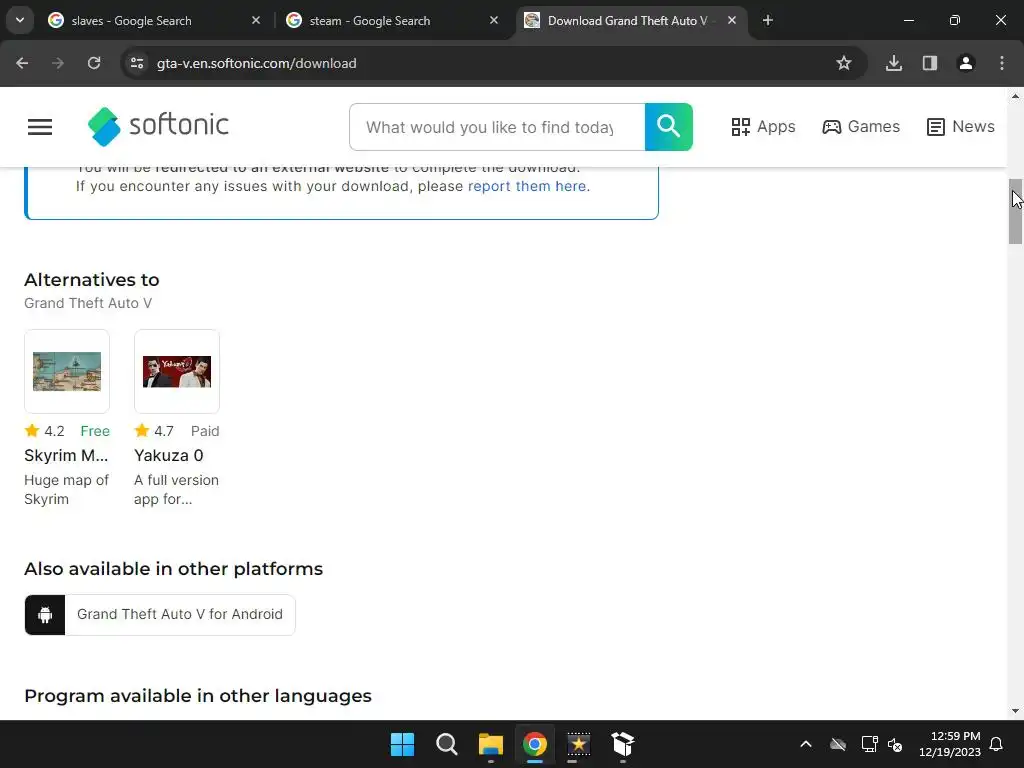Viewport: 1024px width, 768px height.
Task: Click the 'Paid' label under Yakuza 0
Action: tap(205, 431)
